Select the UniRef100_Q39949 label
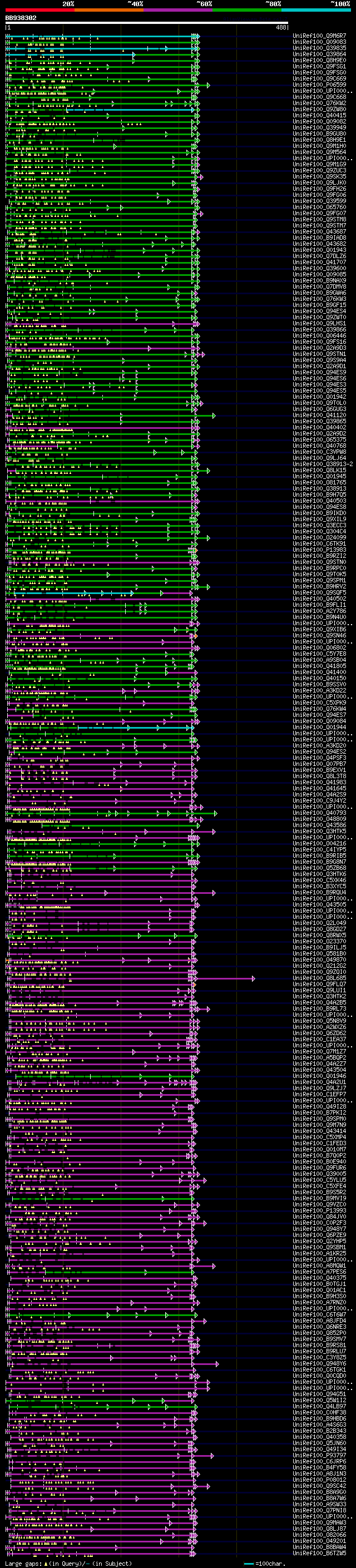The image size is (356, 1568). click(319, 128)
